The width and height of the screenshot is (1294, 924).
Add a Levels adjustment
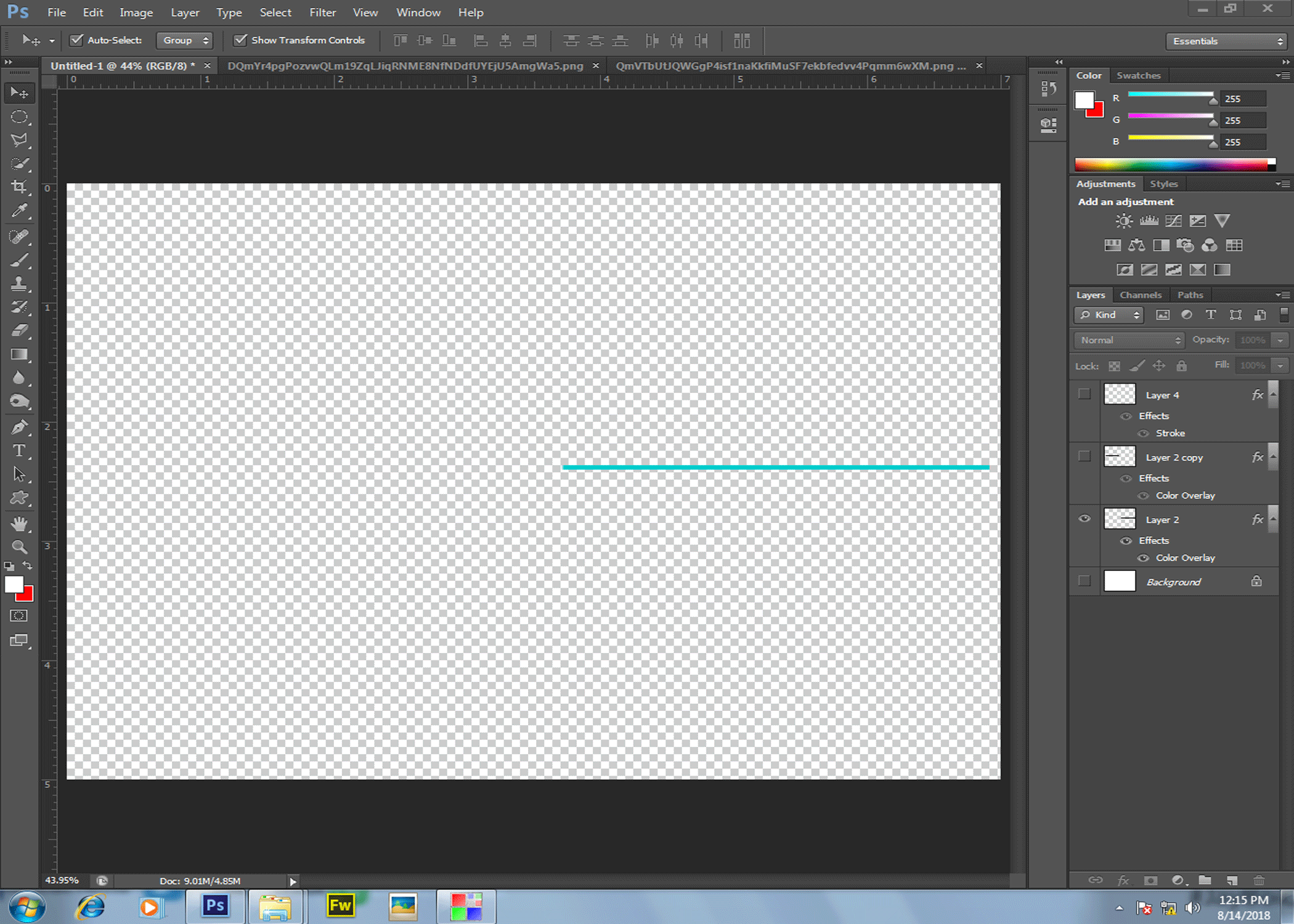tap(1149, 221)
